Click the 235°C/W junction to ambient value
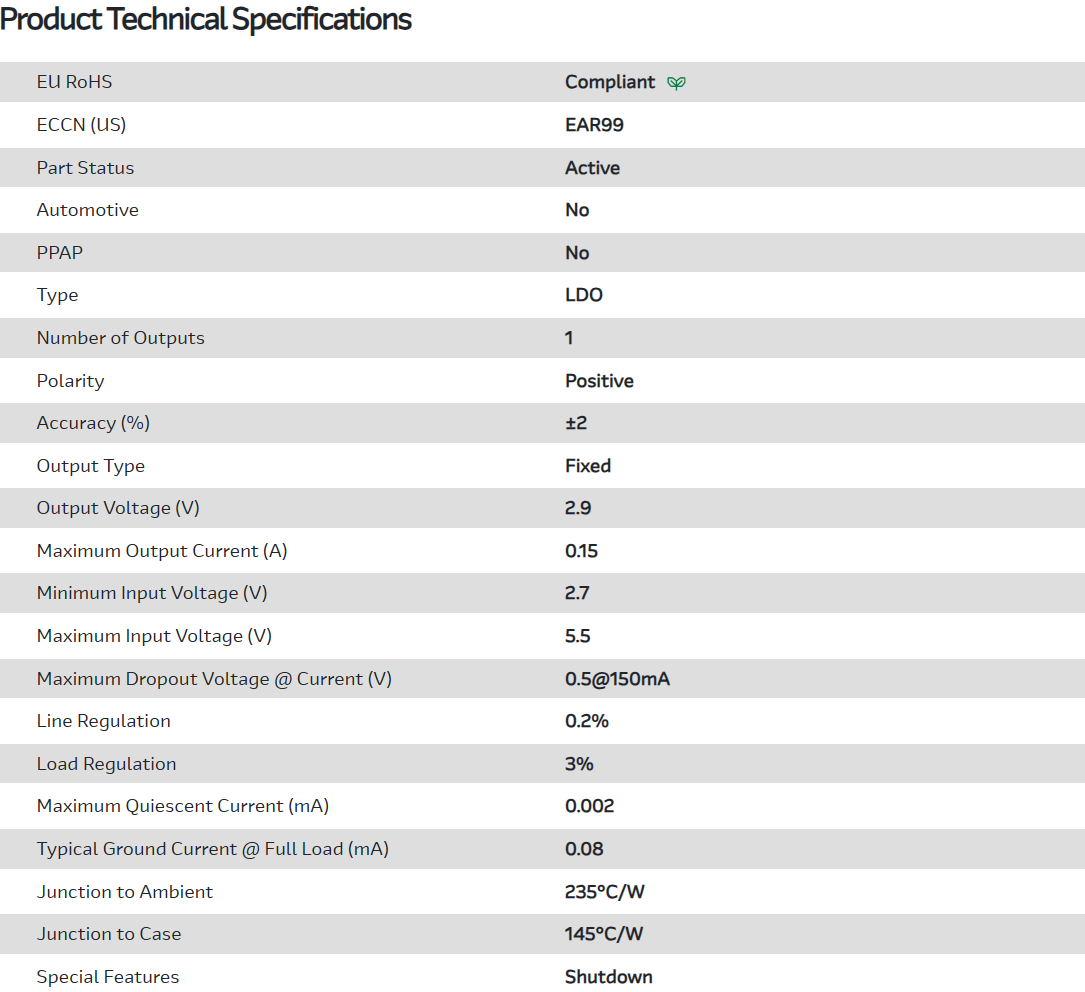Image resolution: width=1085 pixels, height=992 pixels. pyautogui.click(x=604, y=892)
